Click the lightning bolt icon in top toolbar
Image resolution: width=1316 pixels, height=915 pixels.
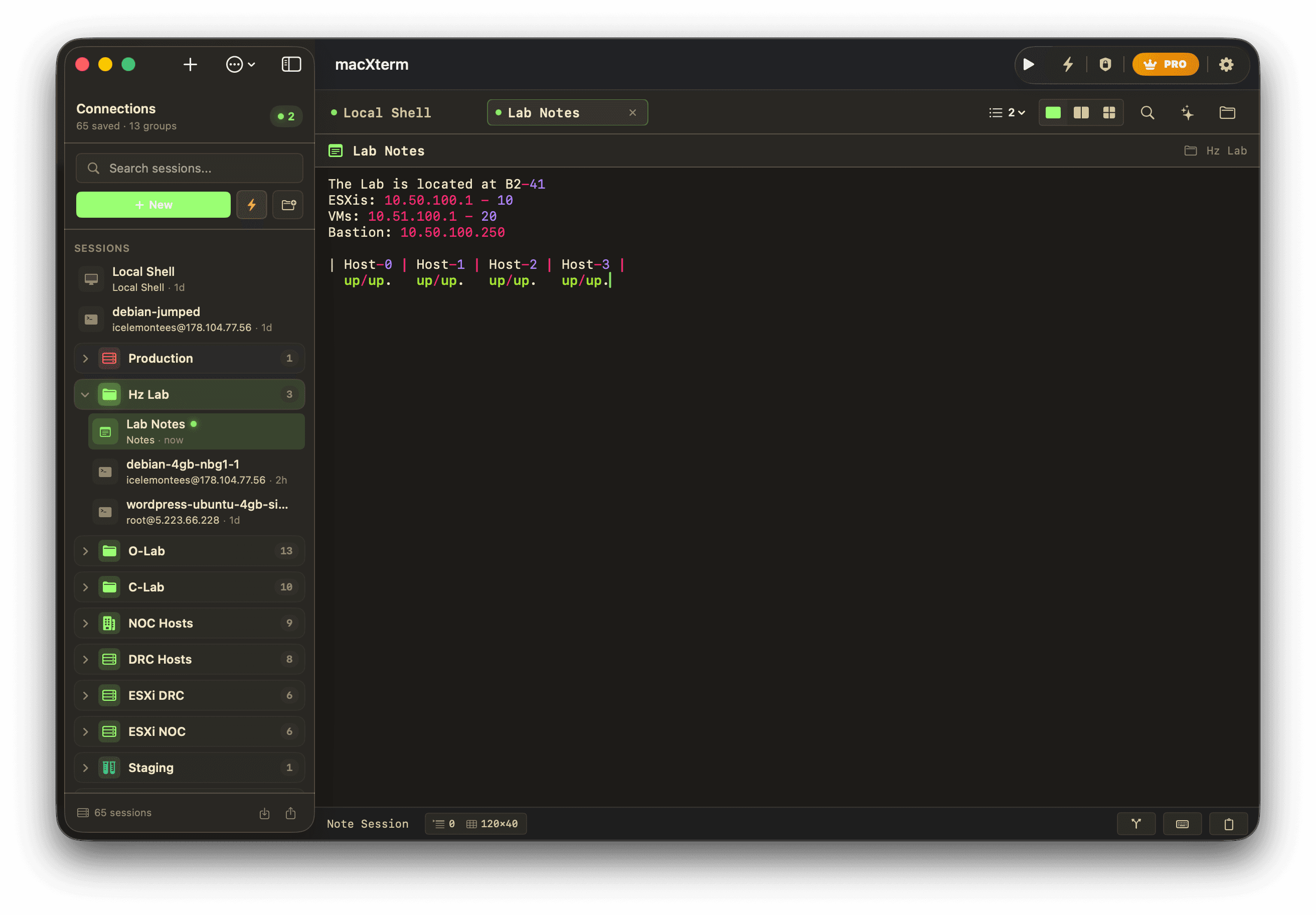pyautogui.click(x=1067, y=64)
